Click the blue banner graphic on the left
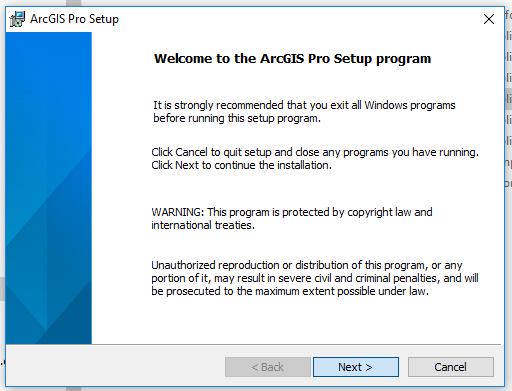512x391 pixels. pyautogui.click(x=49, y=188)
